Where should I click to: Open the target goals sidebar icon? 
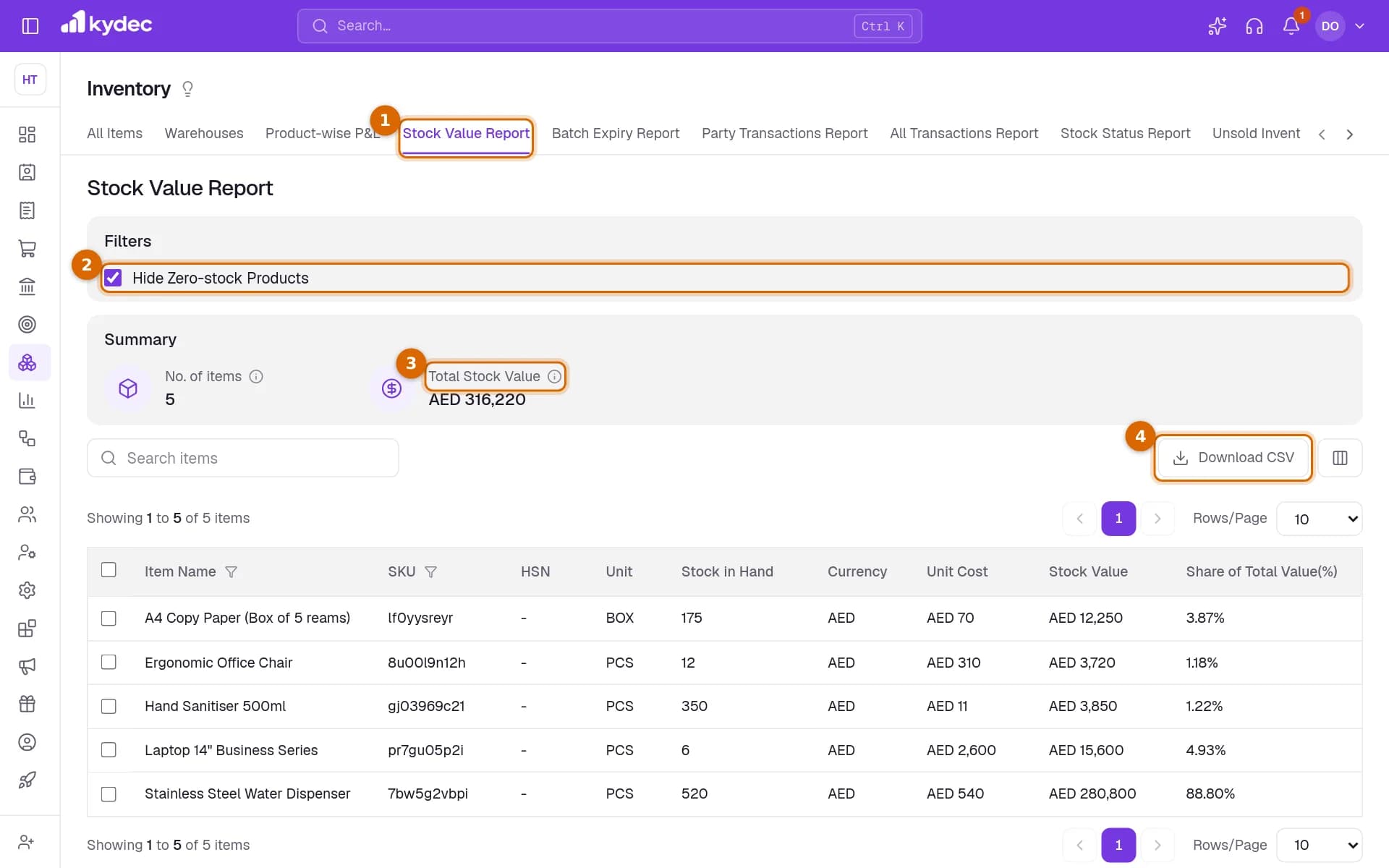pyautogui.click(x=27, y=325)
